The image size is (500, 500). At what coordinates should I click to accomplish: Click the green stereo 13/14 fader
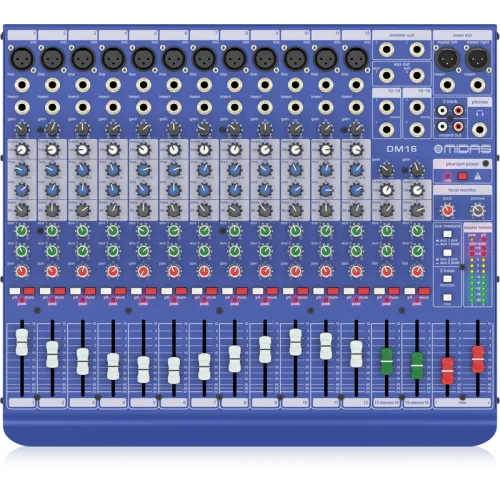point(386,361)
